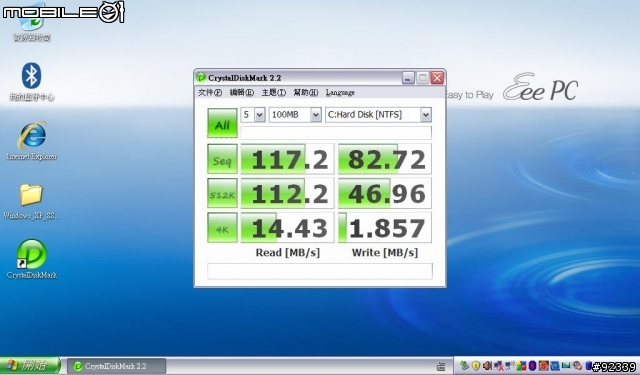Viewport: 640px width, 375px height.
Task: Open the Language menu
Action: pos(340,93)
